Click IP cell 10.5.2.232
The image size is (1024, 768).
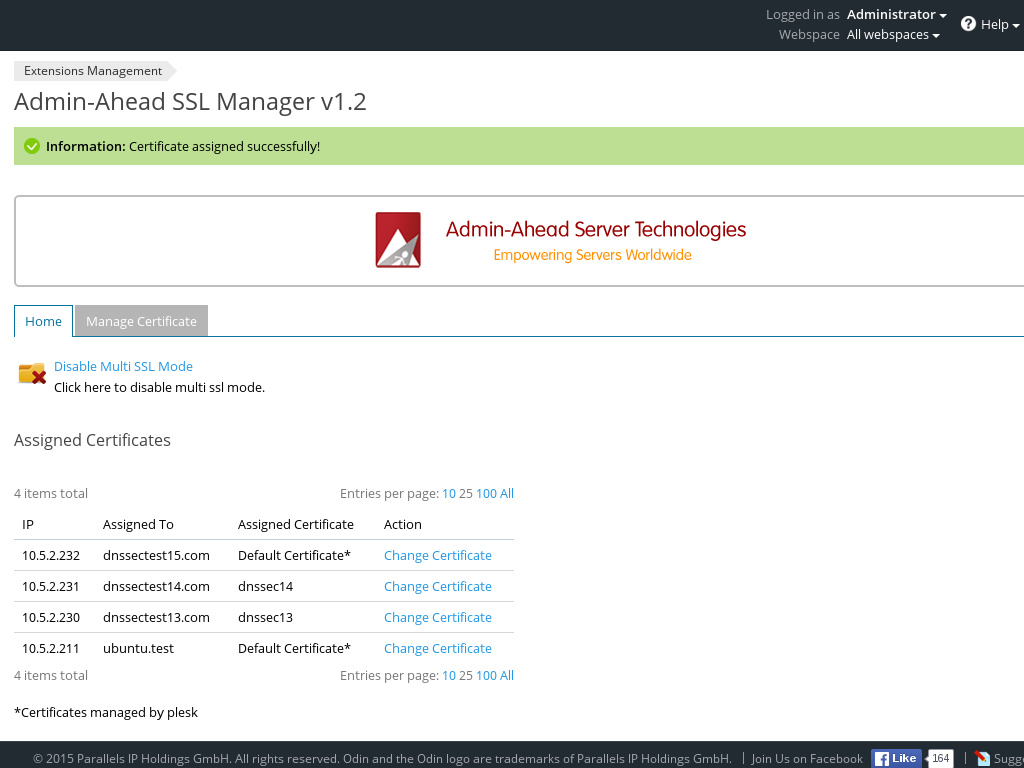pyautogui.click(x=51, y=555)
